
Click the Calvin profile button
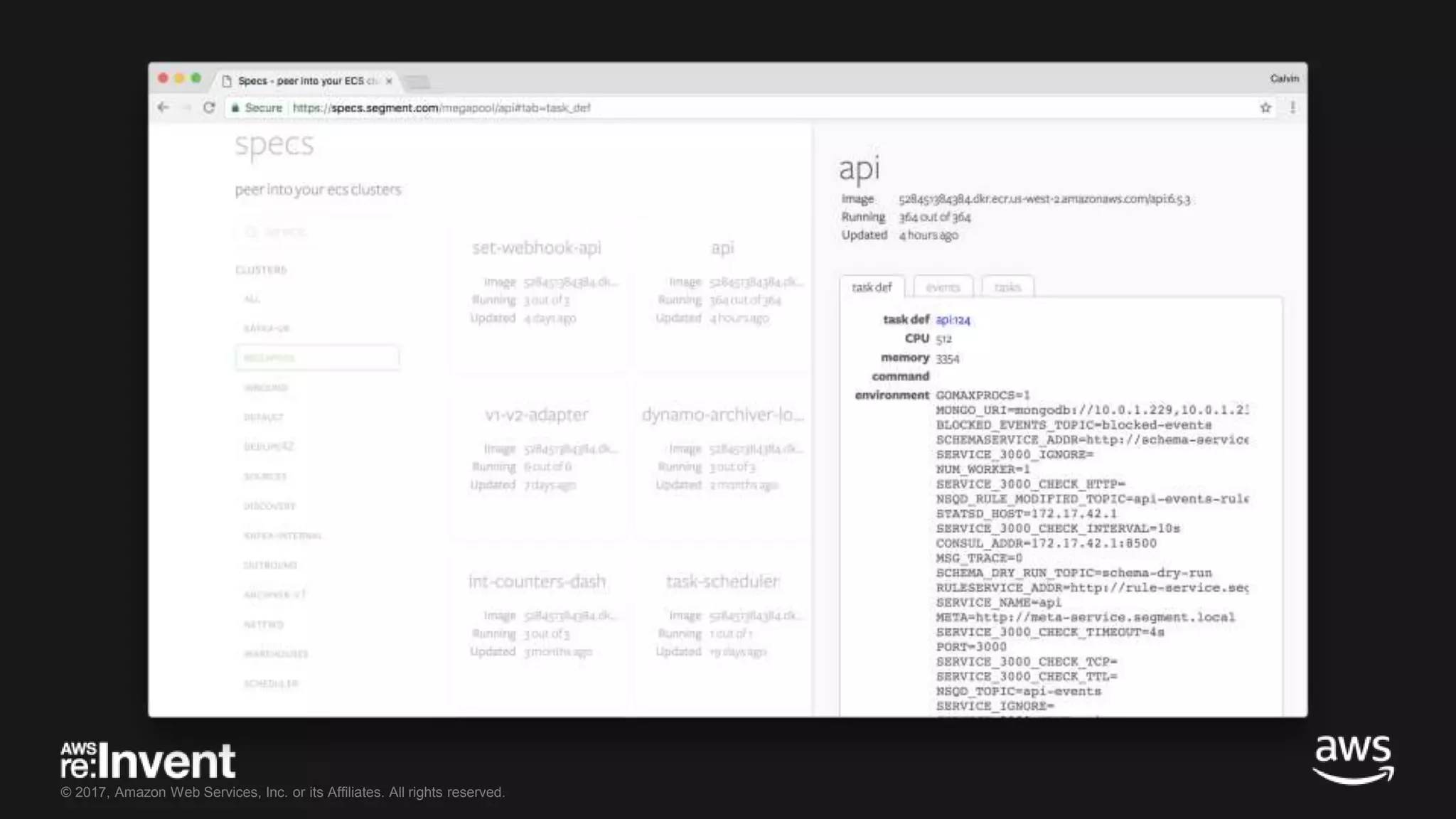(x=1284, y=78)
